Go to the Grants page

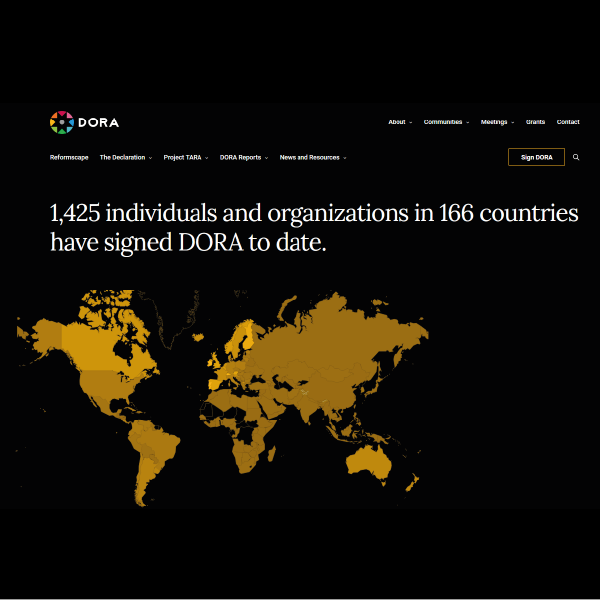535,122
